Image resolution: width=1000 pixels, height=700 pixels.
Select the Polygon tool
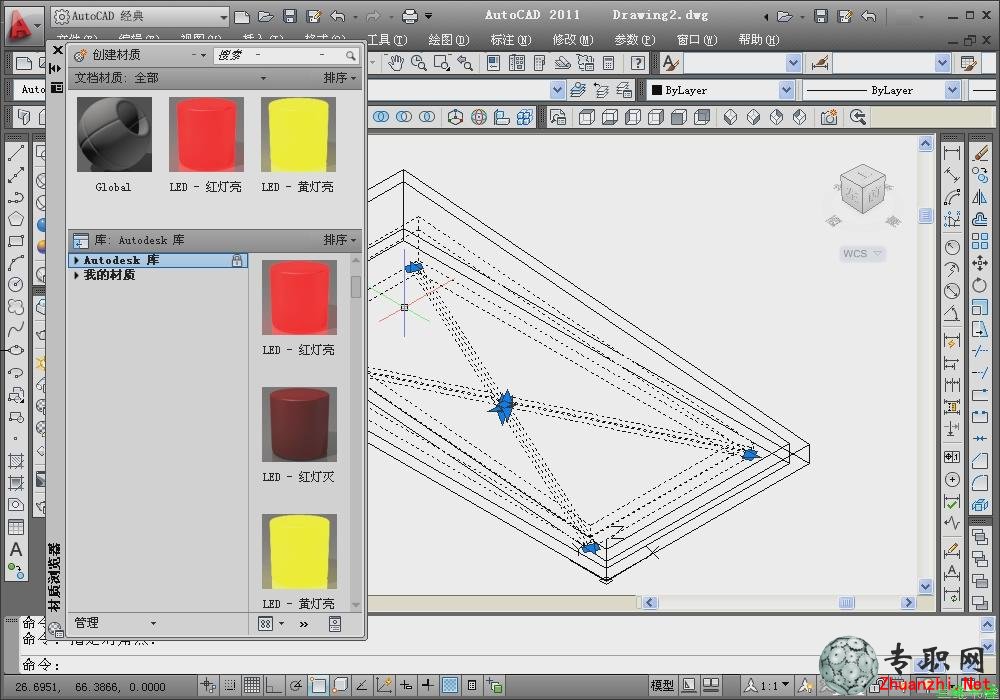click(x=16, y=219)
